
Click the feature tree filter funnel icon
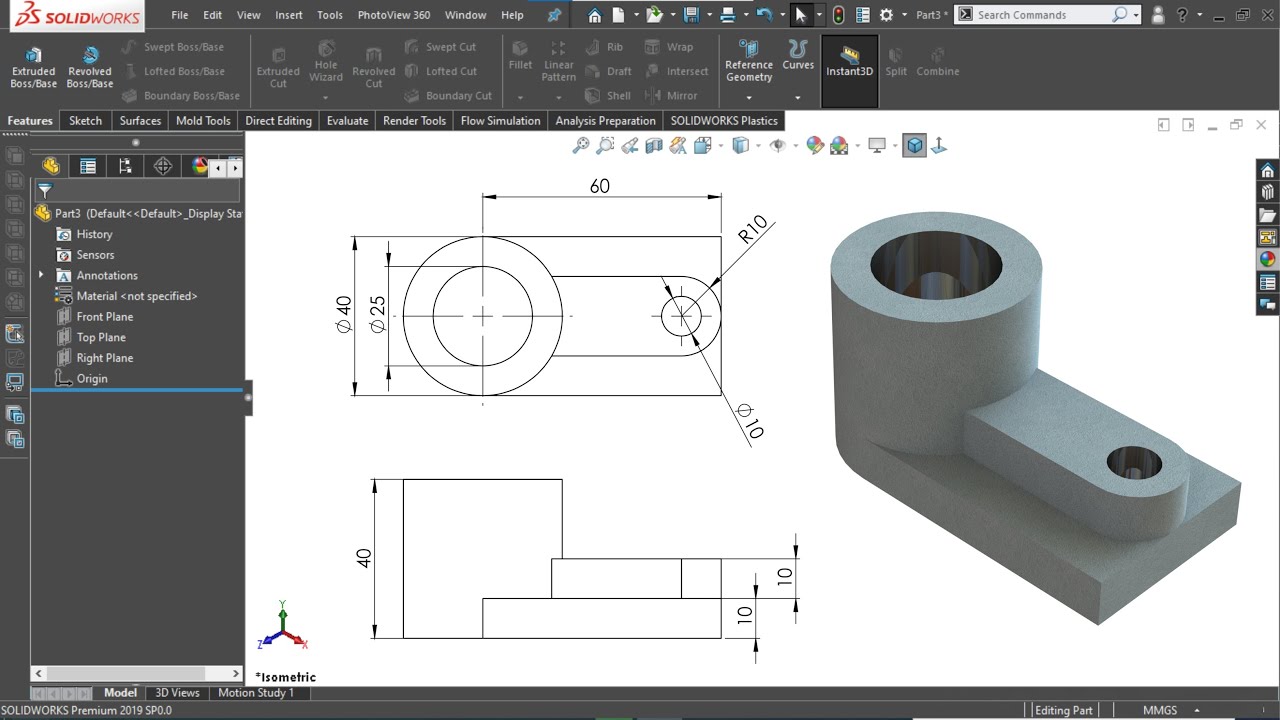[x=44, y=190]
